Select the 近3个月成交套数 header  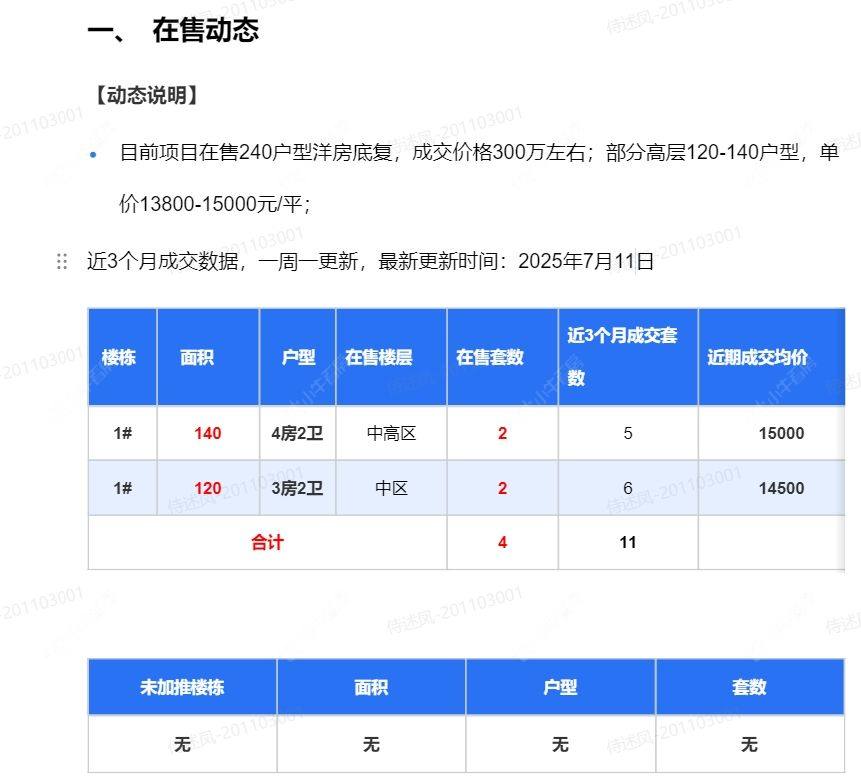click(x=628, y=356)
